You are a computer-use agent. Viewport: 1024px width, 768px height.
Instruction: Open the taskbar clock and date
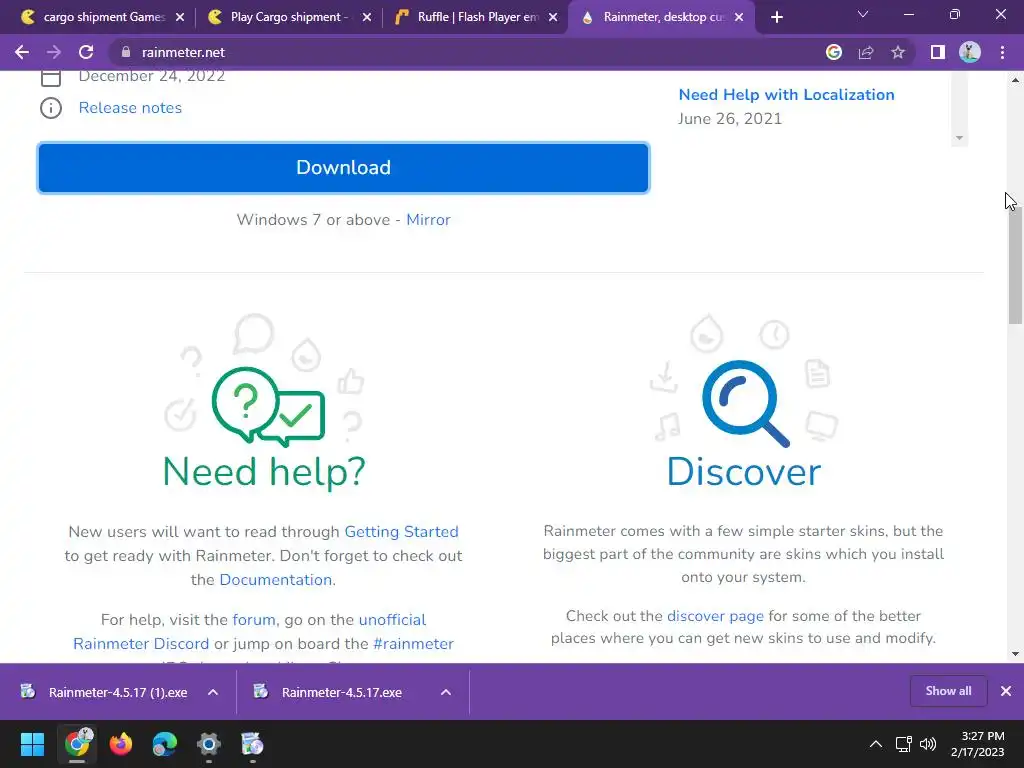point(978,744)
